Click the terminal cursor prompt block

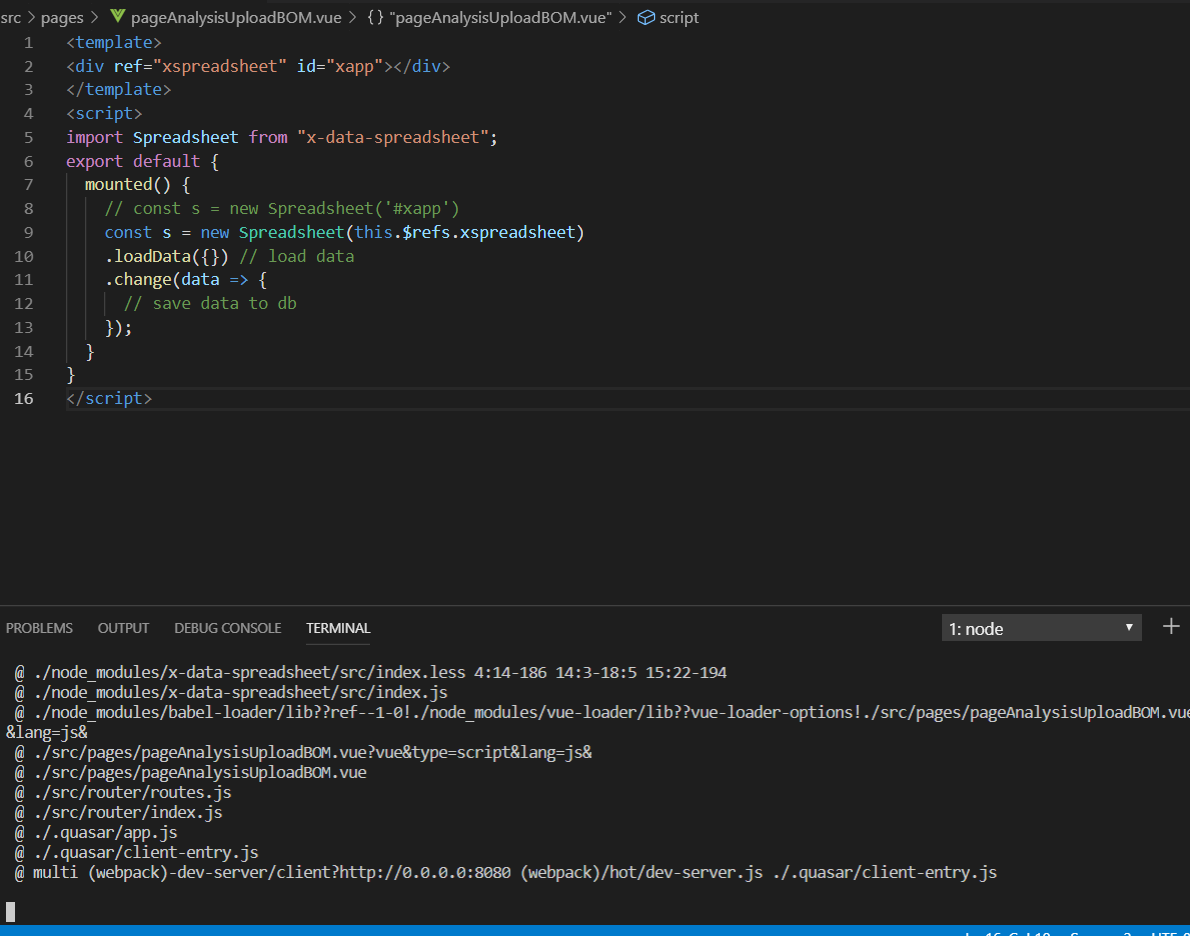(x=10, y=912)
